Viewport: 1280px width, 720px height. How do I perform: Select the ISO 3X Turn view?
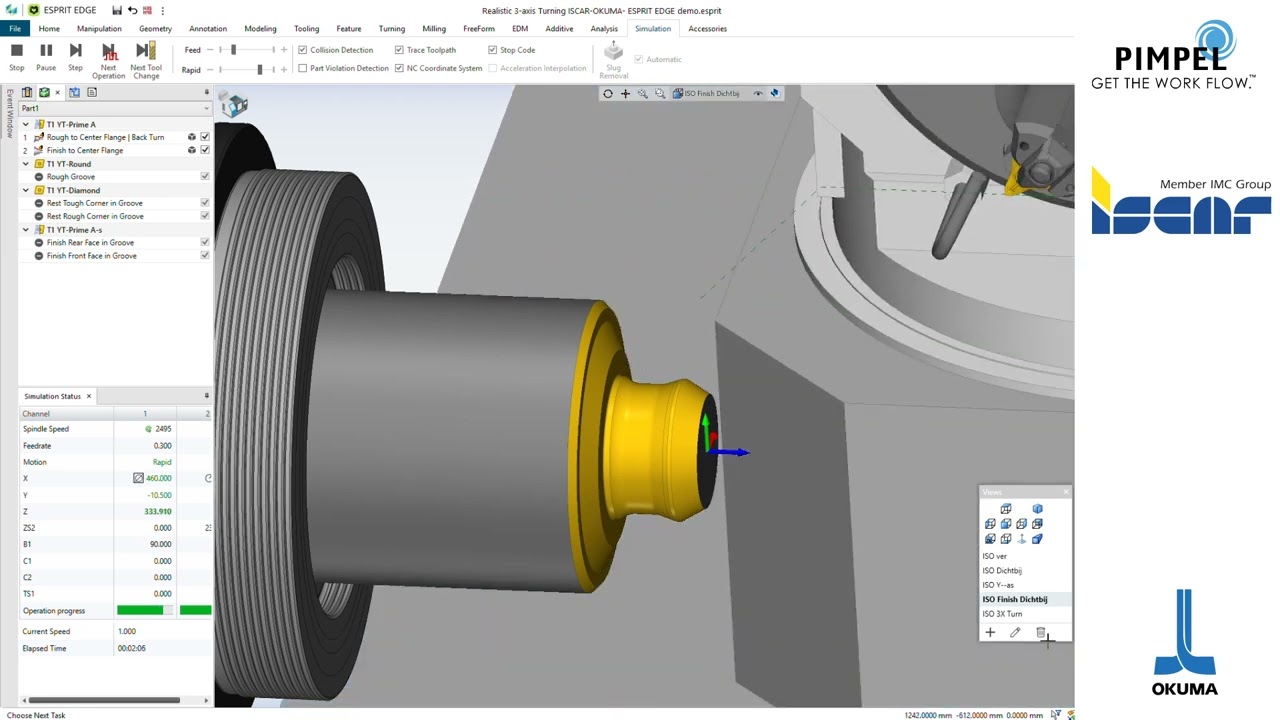pos(1002,613)
